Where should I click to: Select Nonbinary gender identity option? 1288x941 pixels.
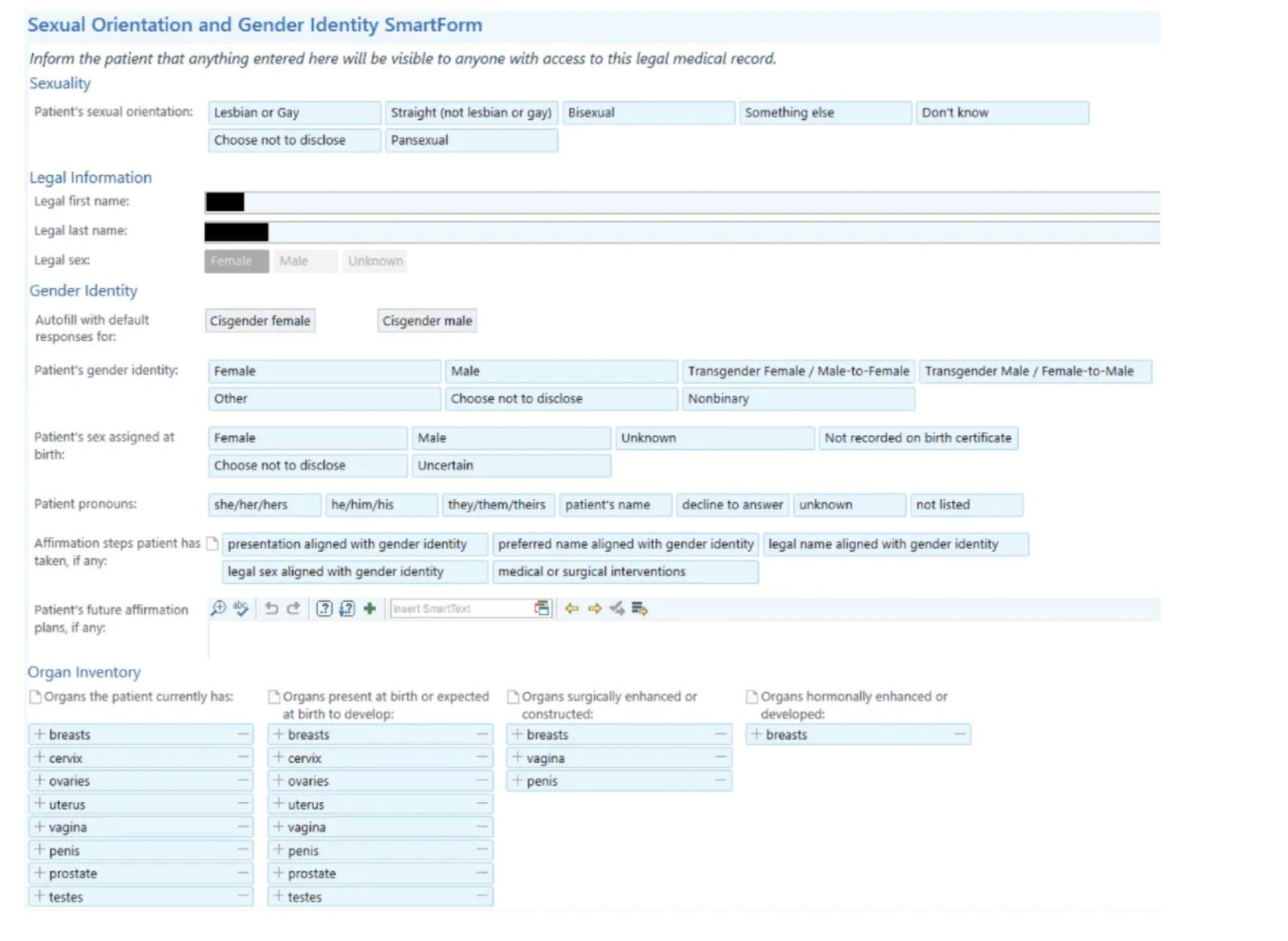point(798,399)
